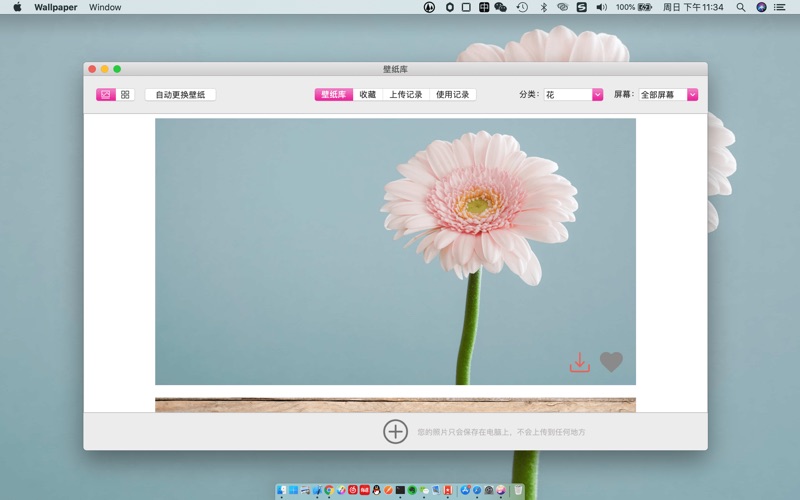Viewport: 800px width, 500px height.
Task: Select the pink gerbera flower wallpaper preview
Action: point(395,252)
